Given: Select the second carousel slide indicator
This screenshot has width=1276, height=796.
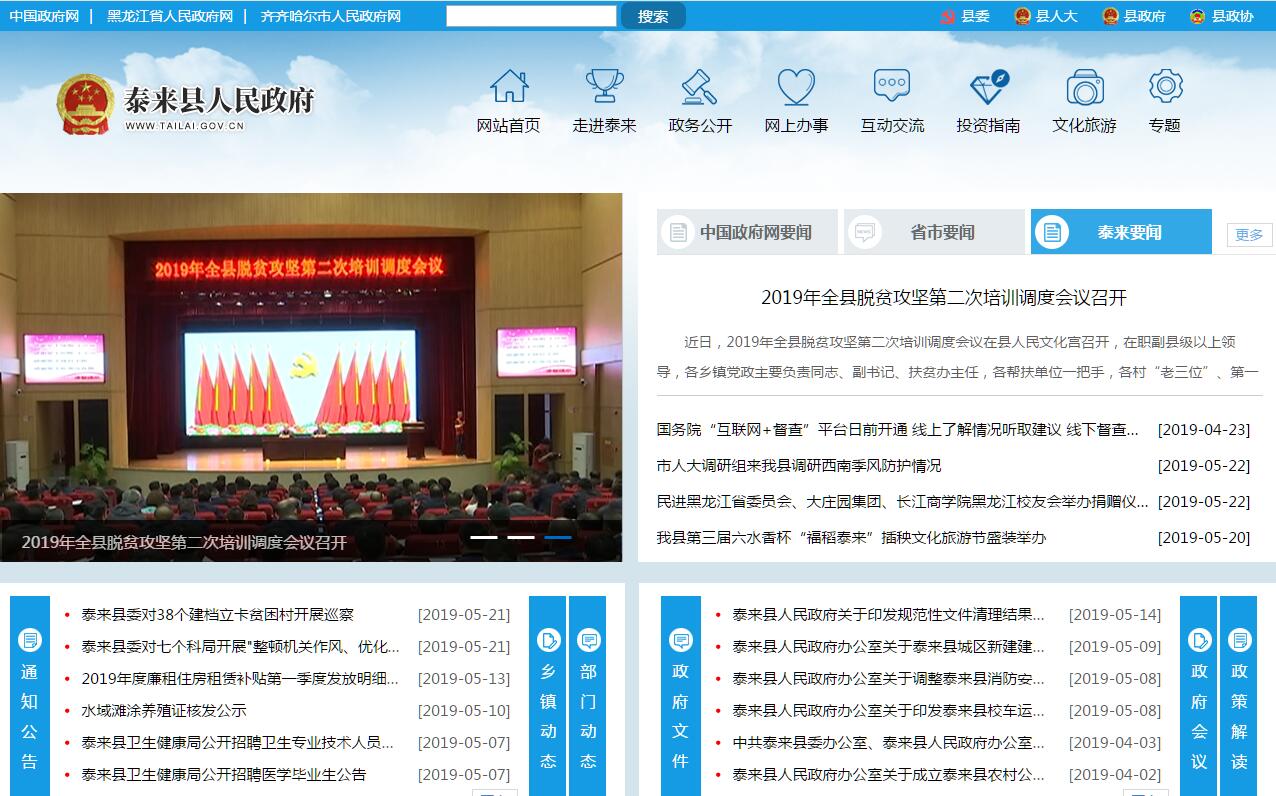Looking at the screenshot, I should tap(521, 537).
